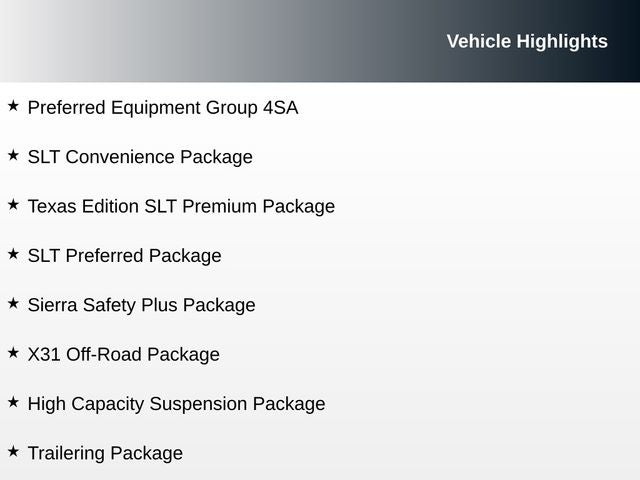Select the Preferred Equipment Group 4SA text
This screenshot has height=480, width=640.
click(162, 107)
